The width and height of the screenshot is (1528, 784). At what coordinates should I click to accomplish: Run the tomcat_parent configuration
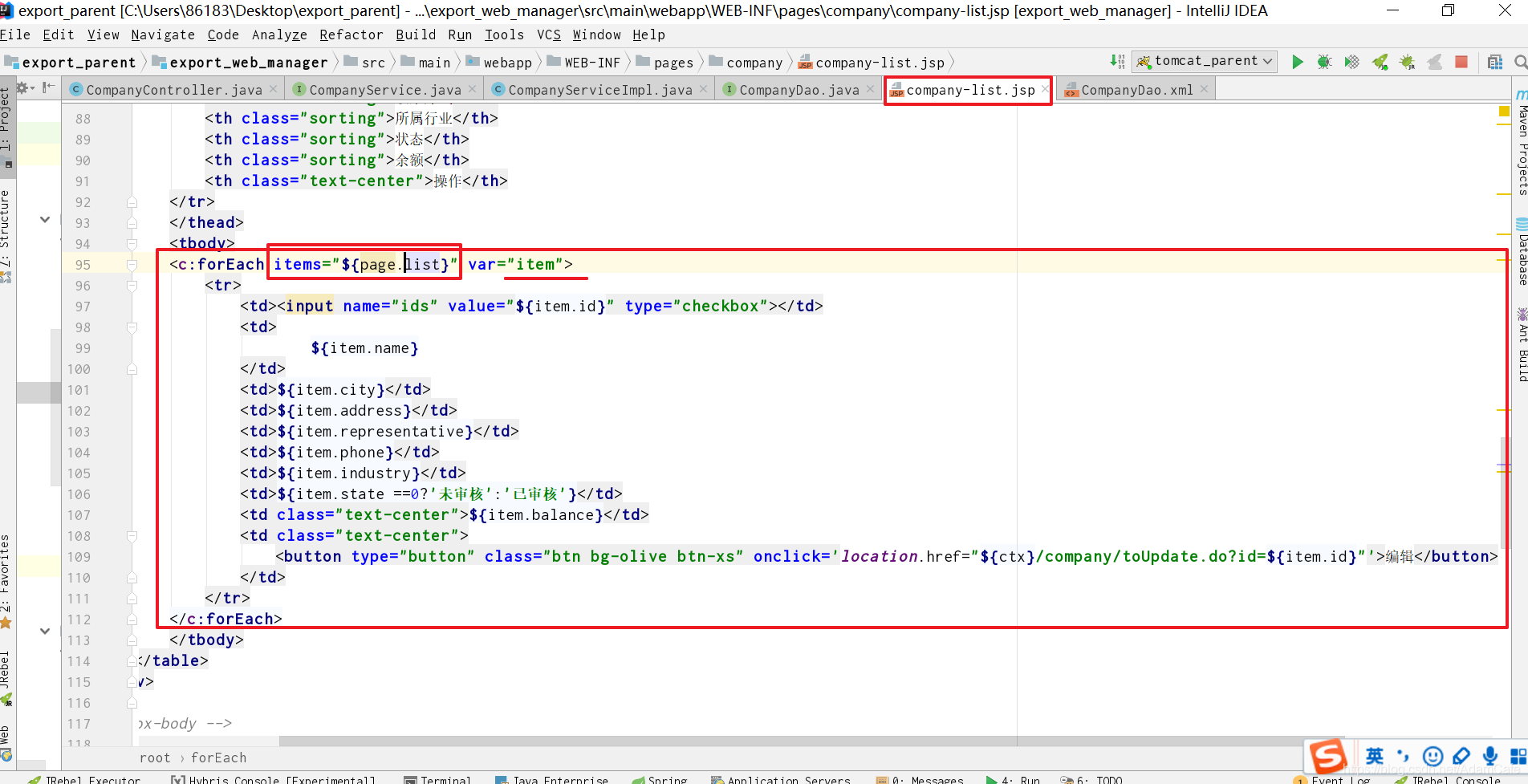(1297, 62)
